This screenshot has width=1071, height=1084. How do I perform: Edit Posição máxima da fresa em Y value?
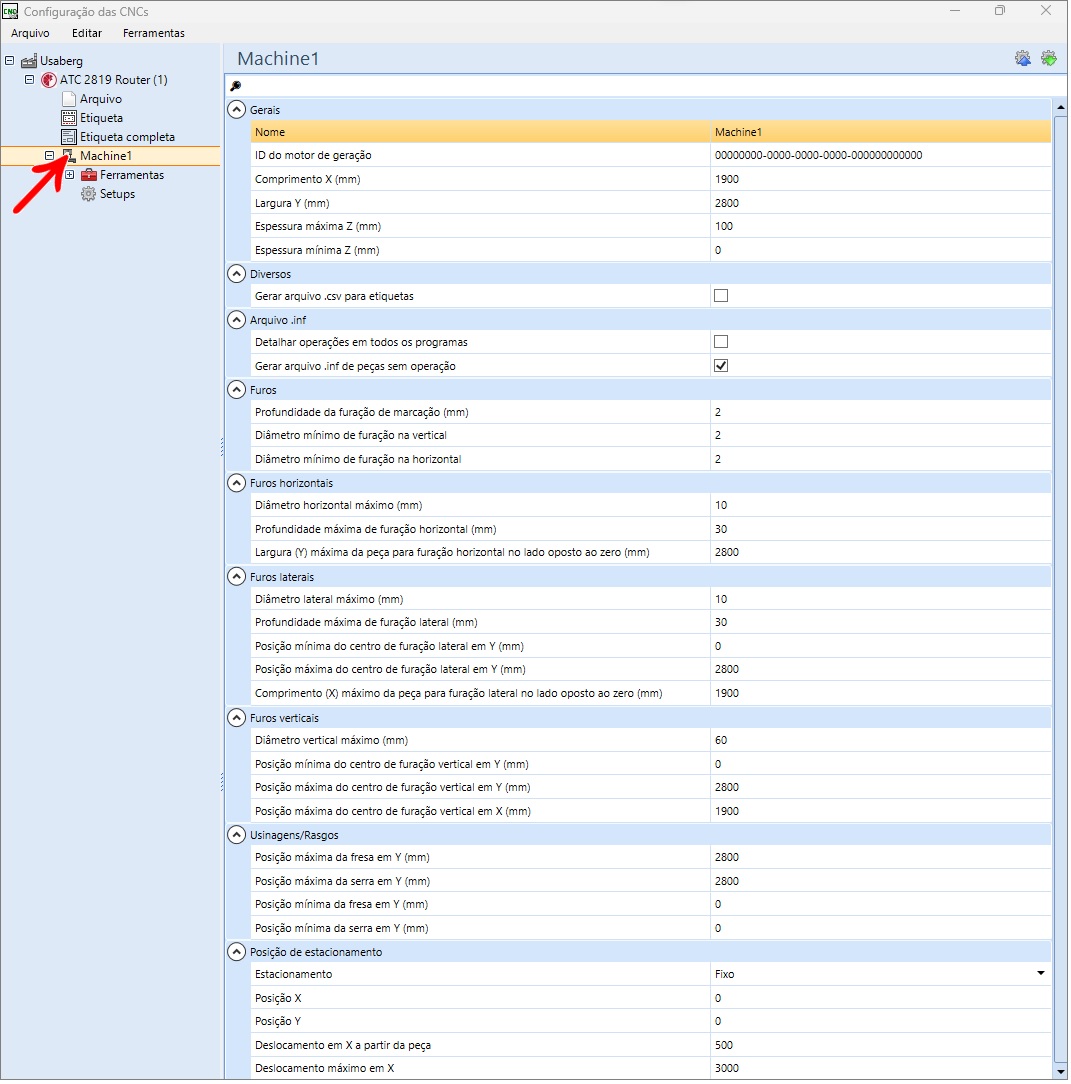(883, 859)
